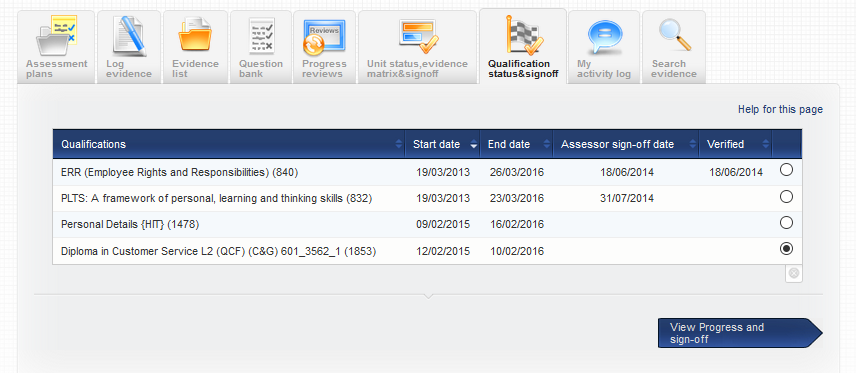Open the Assessment plans folder icon
The height and width of the screenshot is (373, 856).
click(56, 35)
